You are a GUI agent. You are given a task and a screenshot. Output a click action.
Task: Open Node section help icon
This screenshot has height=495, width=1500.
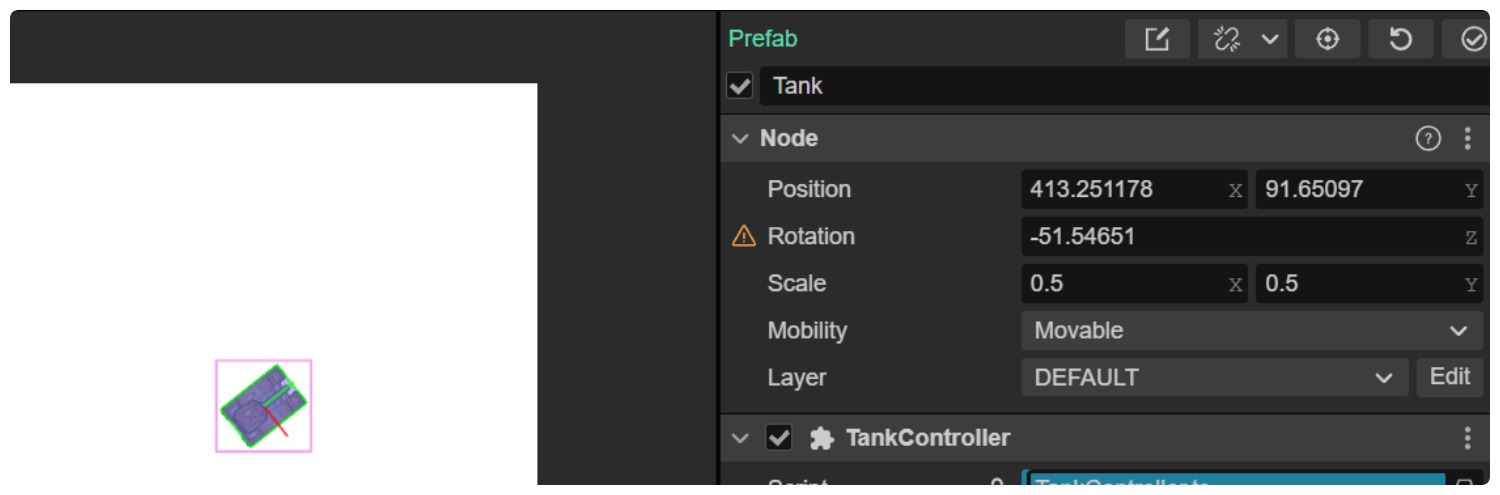(x=1428, y=139)
